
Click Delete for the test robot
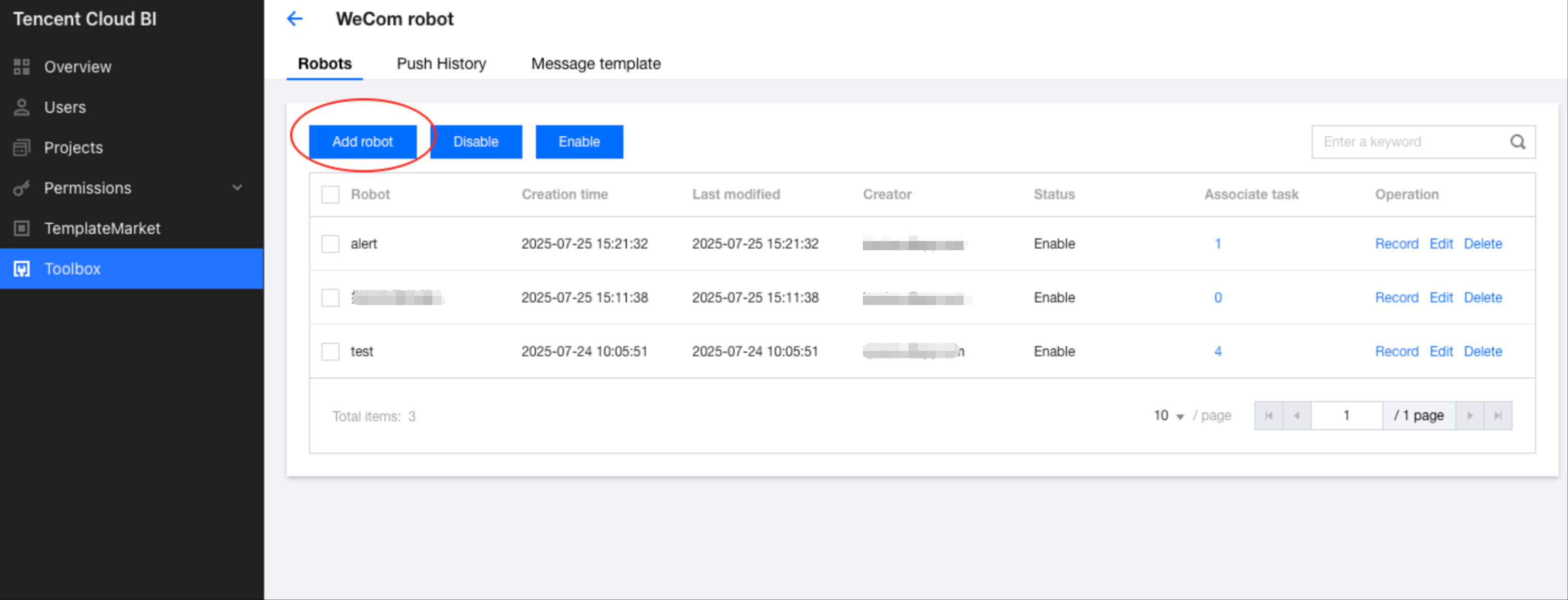click(1482, 352)
